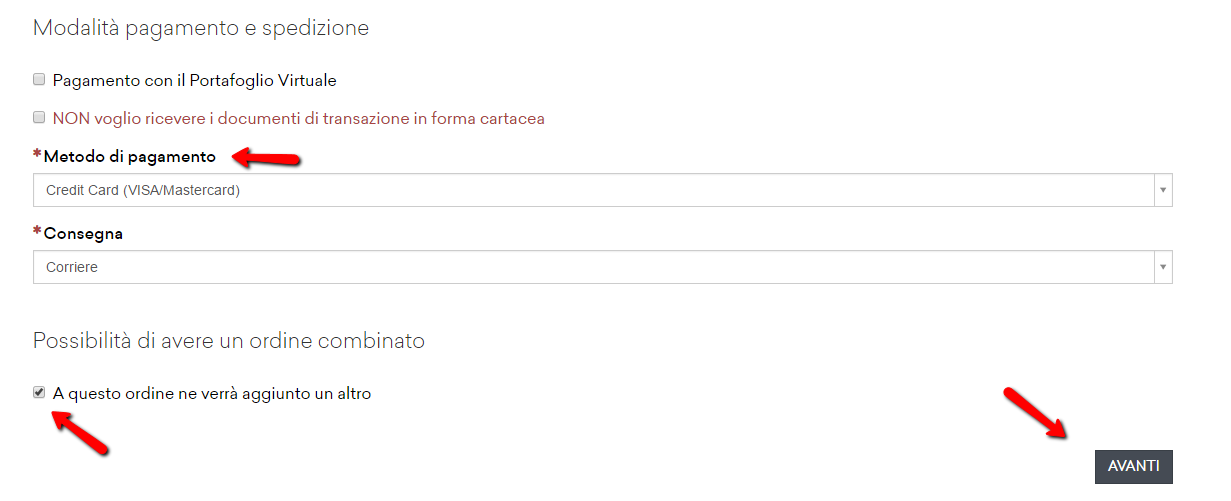Screen dimensions: 1231x501
Task: Click the red arrow pointing at the AVANTI button
Action: click(x=1037, y=411)
